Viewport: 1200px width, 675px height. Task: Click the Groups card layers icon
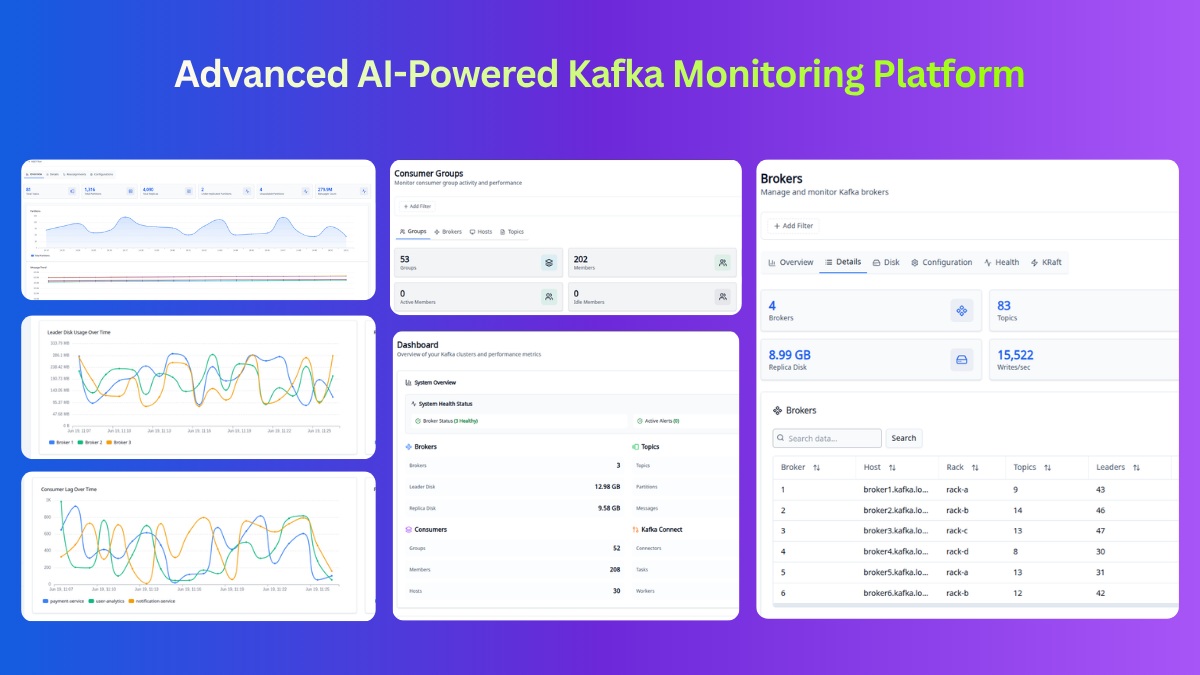pos(549,263)
